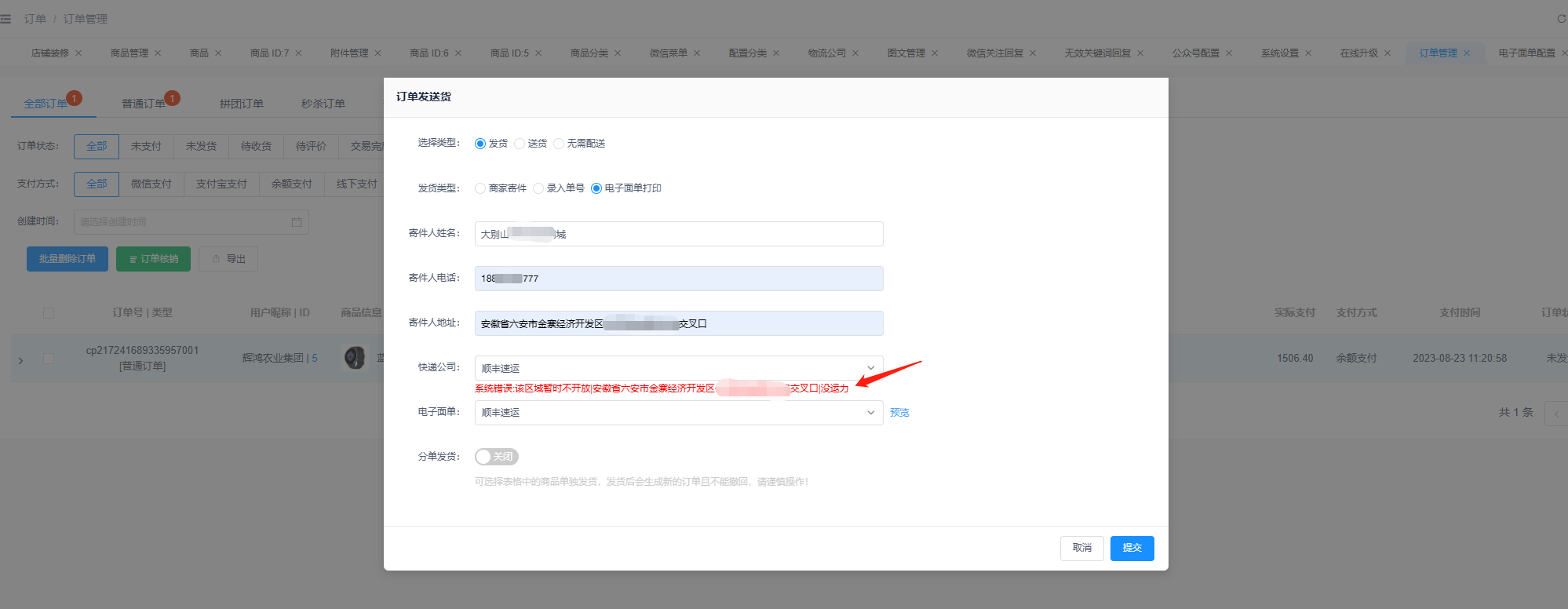Image resolution: width=1568 pixels, height=609 pixels.
Task: Click the 提交 button
Action: click(1132, 549)
